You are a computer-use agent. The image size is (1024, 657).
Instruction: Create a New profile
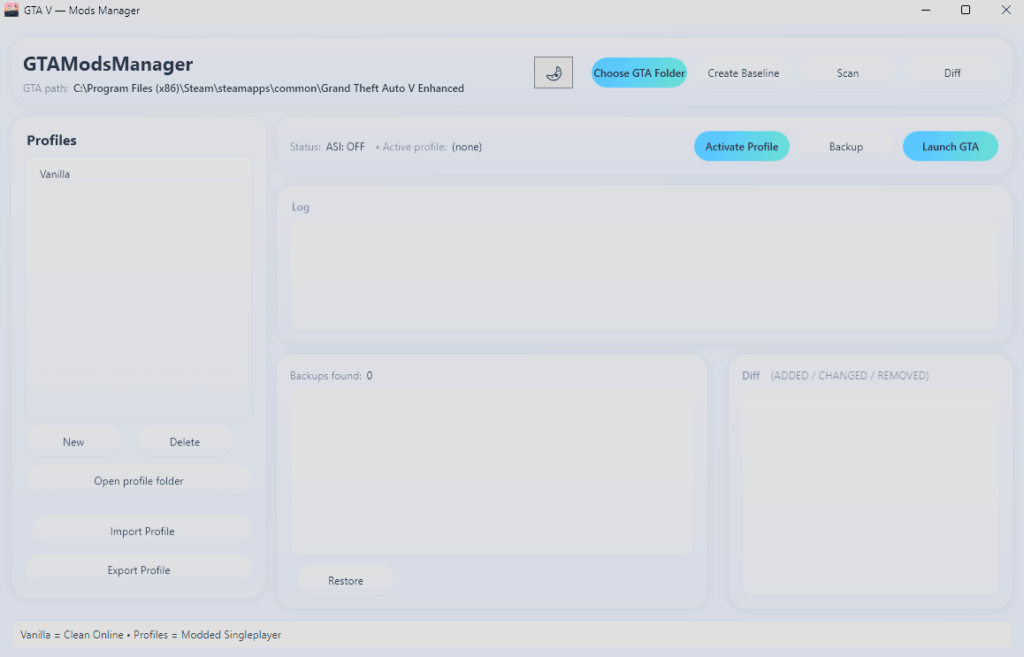click(73, 442)
